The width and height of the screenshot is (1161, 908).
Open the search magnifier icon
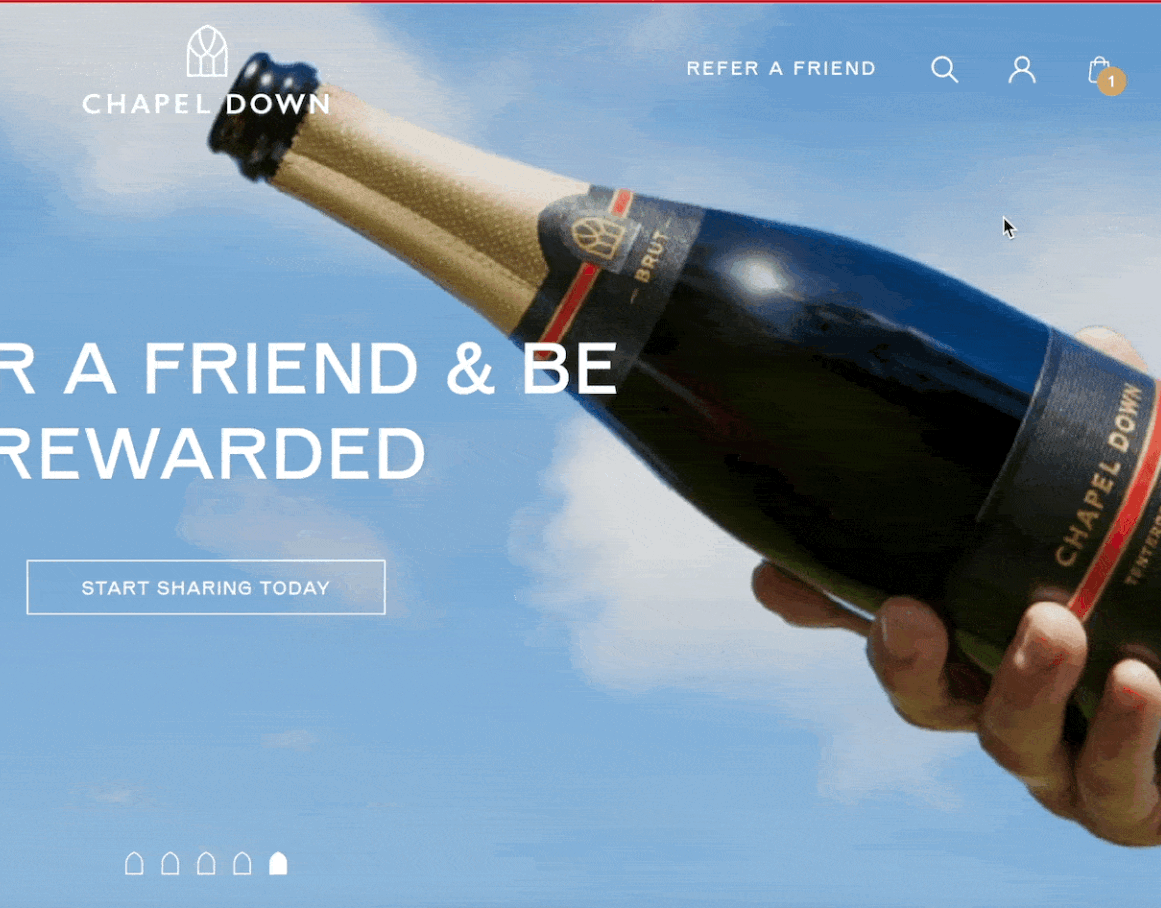click(x=944, y=69)
